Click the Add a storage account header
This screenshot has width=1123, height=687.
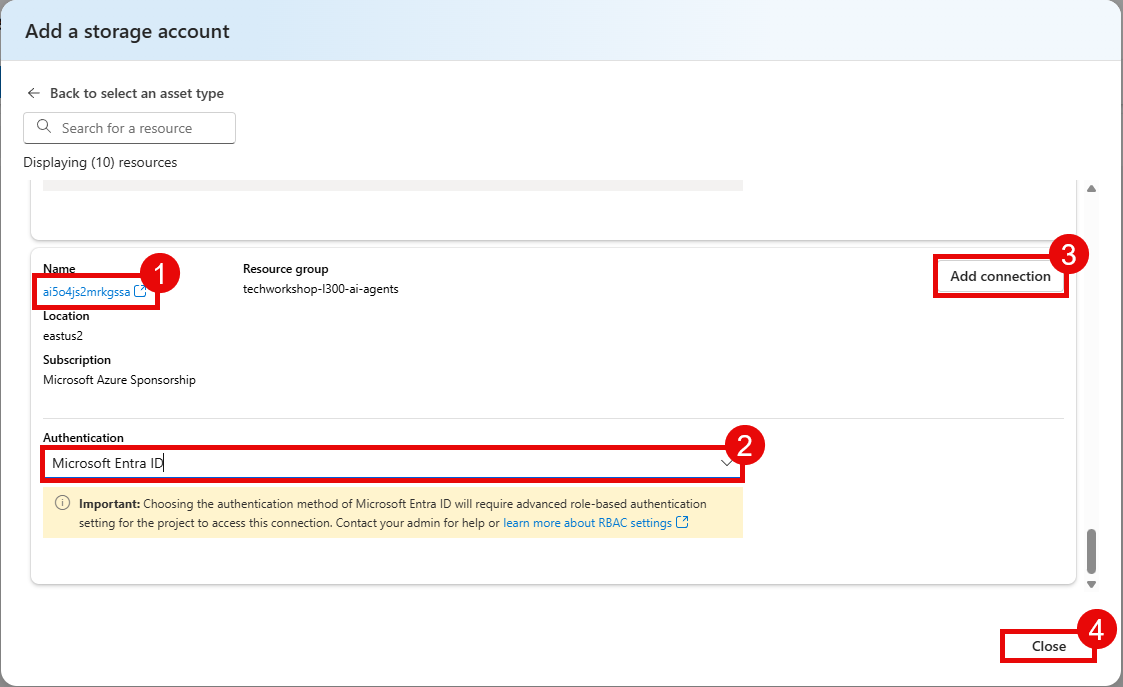(x=127, y=31)
